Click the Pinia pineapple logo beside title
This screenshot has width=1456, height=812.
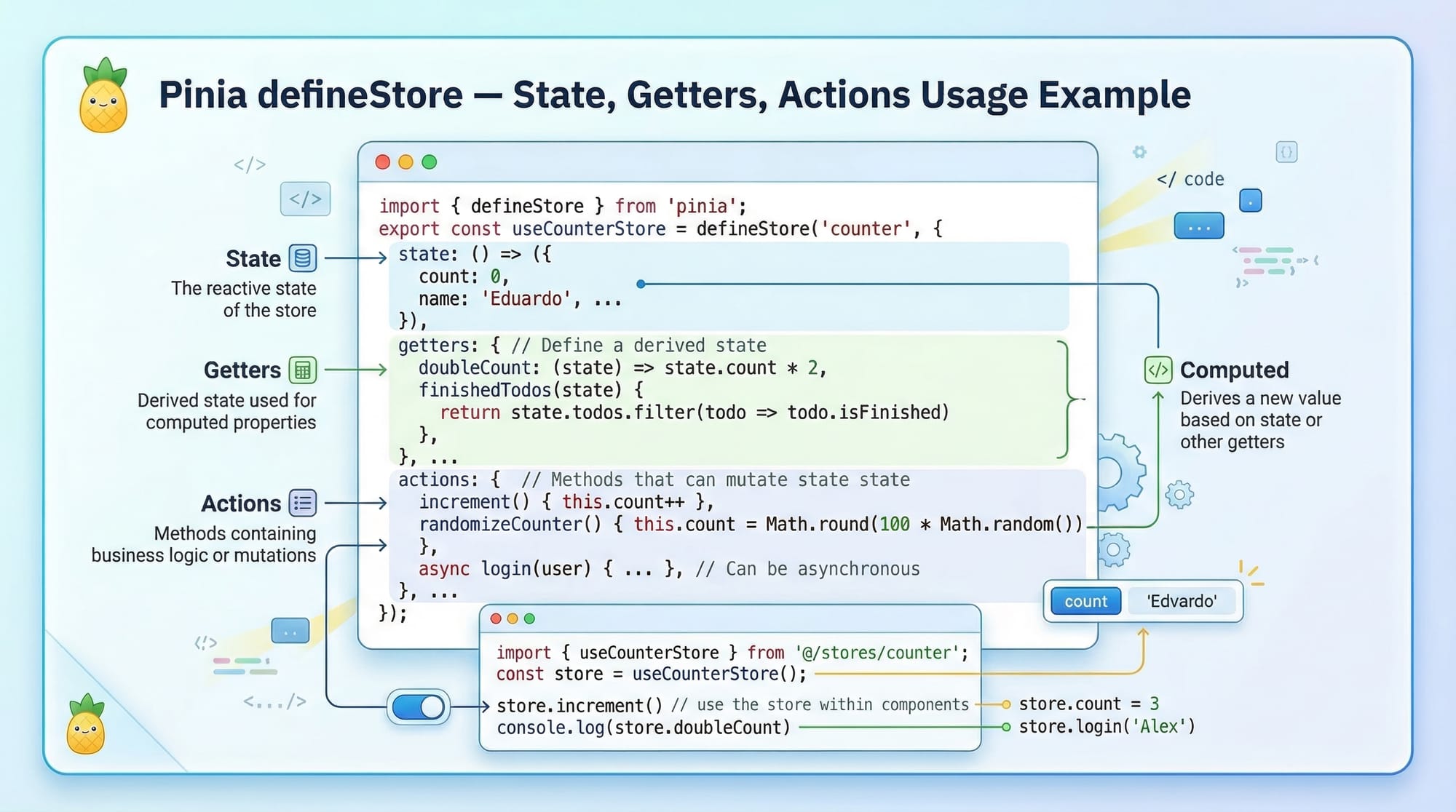click(103, 96)
